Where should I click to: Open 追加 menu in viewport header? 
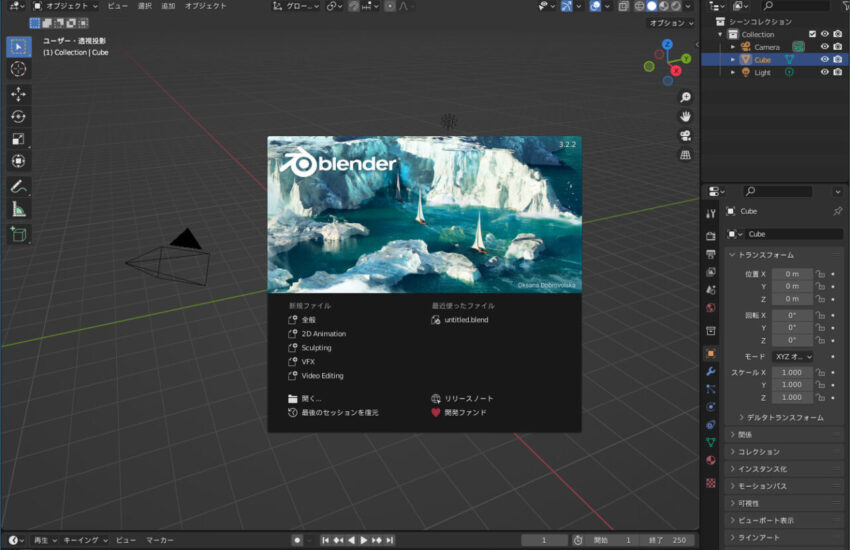point(168,6)
